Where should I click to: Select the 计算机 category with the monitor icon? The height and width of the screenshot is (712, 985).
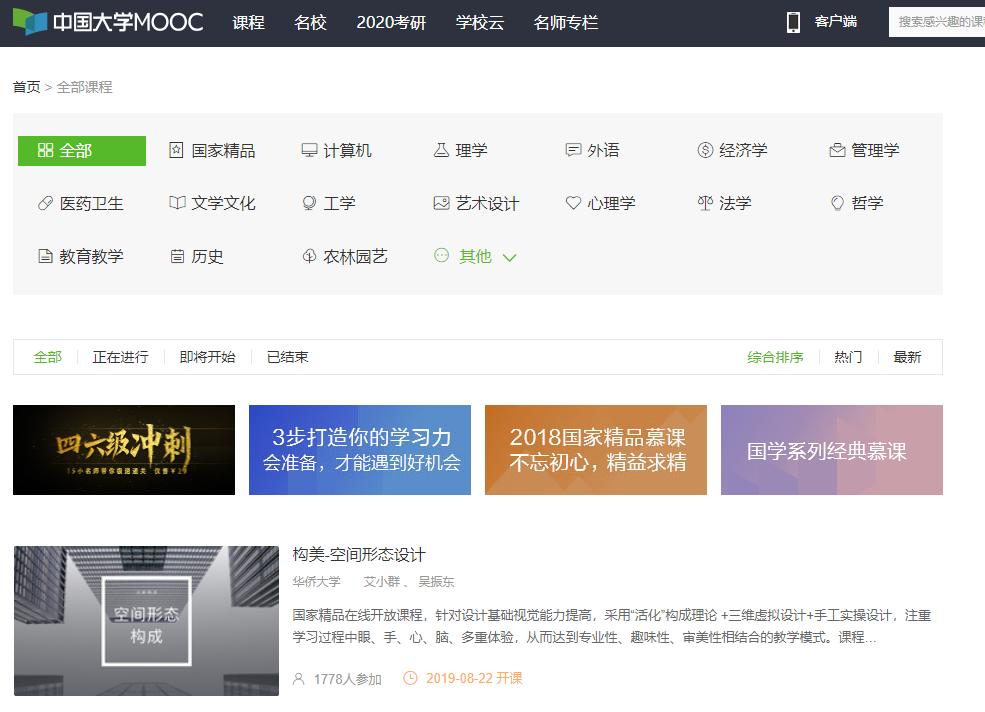(x=307, y=150)
